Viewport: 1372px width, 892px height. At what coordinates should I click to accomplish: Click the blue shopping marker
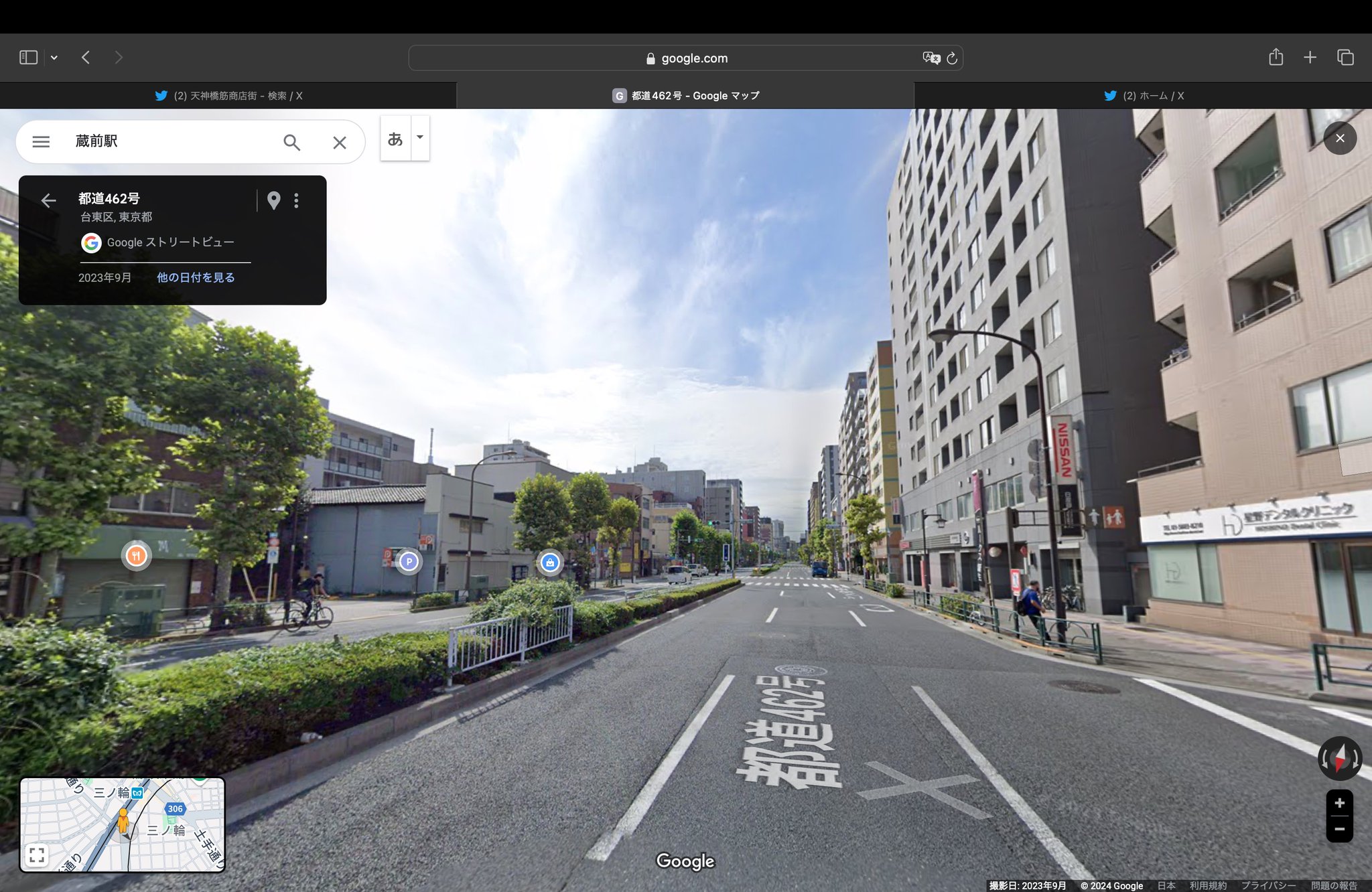coord(550,563)
